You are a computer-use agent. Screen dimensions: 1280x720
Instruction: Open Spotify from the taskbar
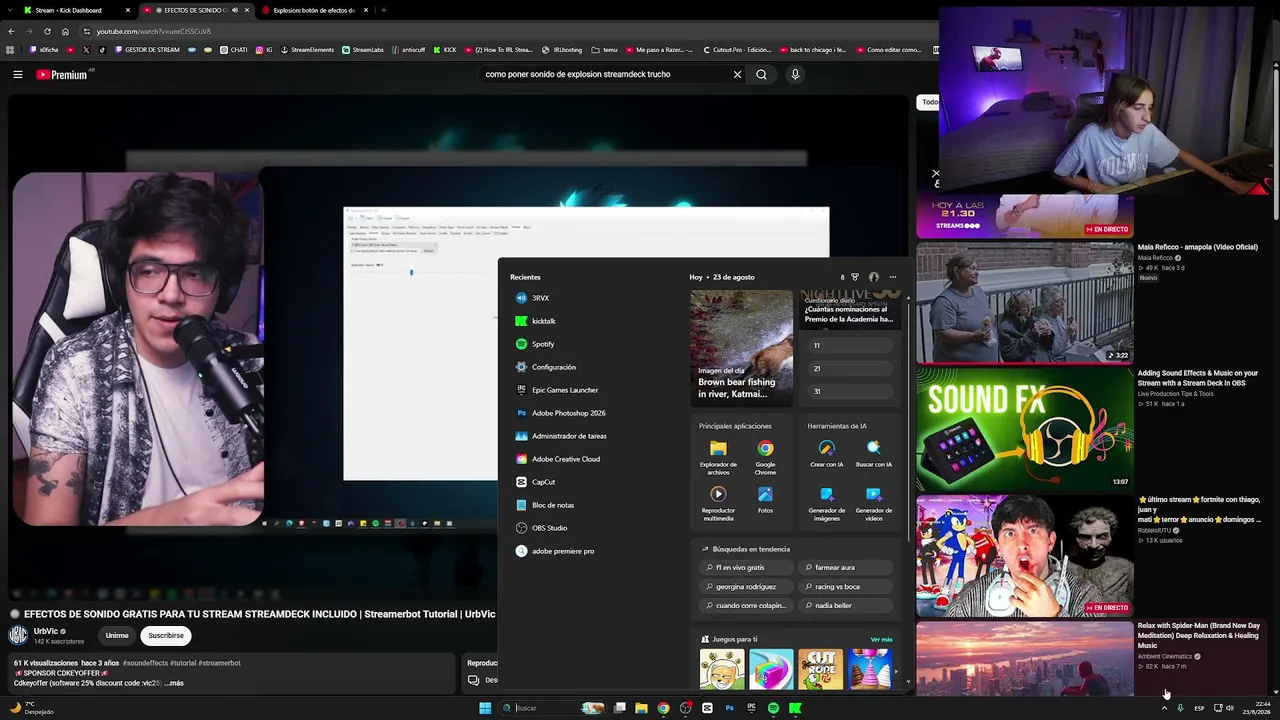click(773, 708)
